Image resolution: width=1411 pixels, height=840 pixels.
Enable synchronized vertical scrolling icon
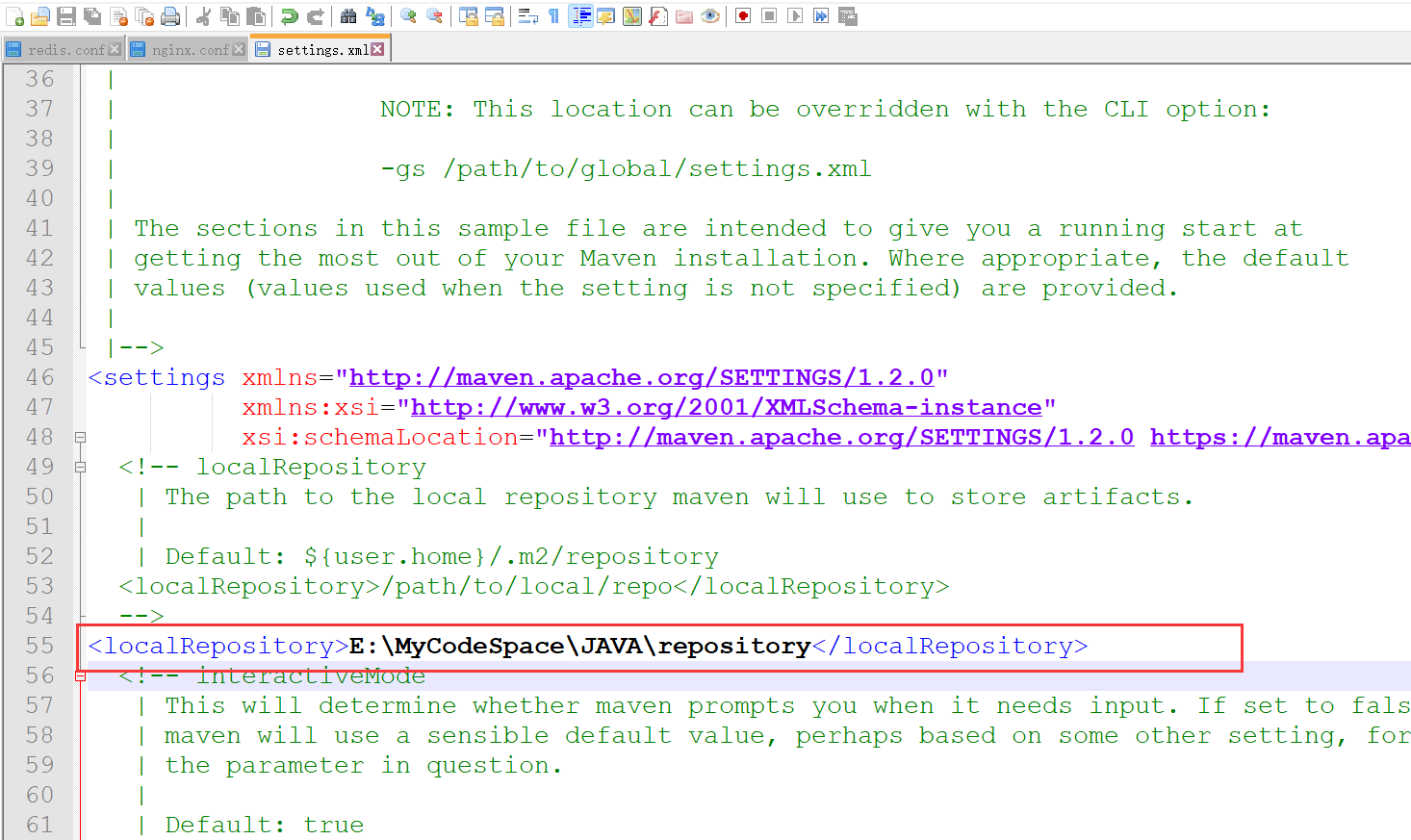coord(469,16)
